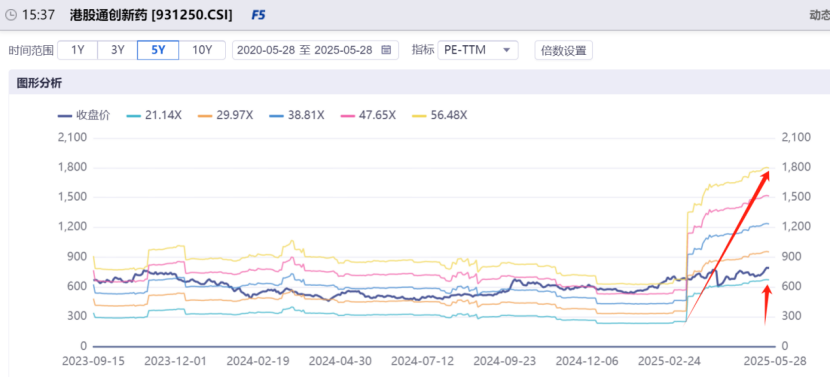
Task: Click the 2024-12-06 axis date label
Action: (x=587, y=361)
